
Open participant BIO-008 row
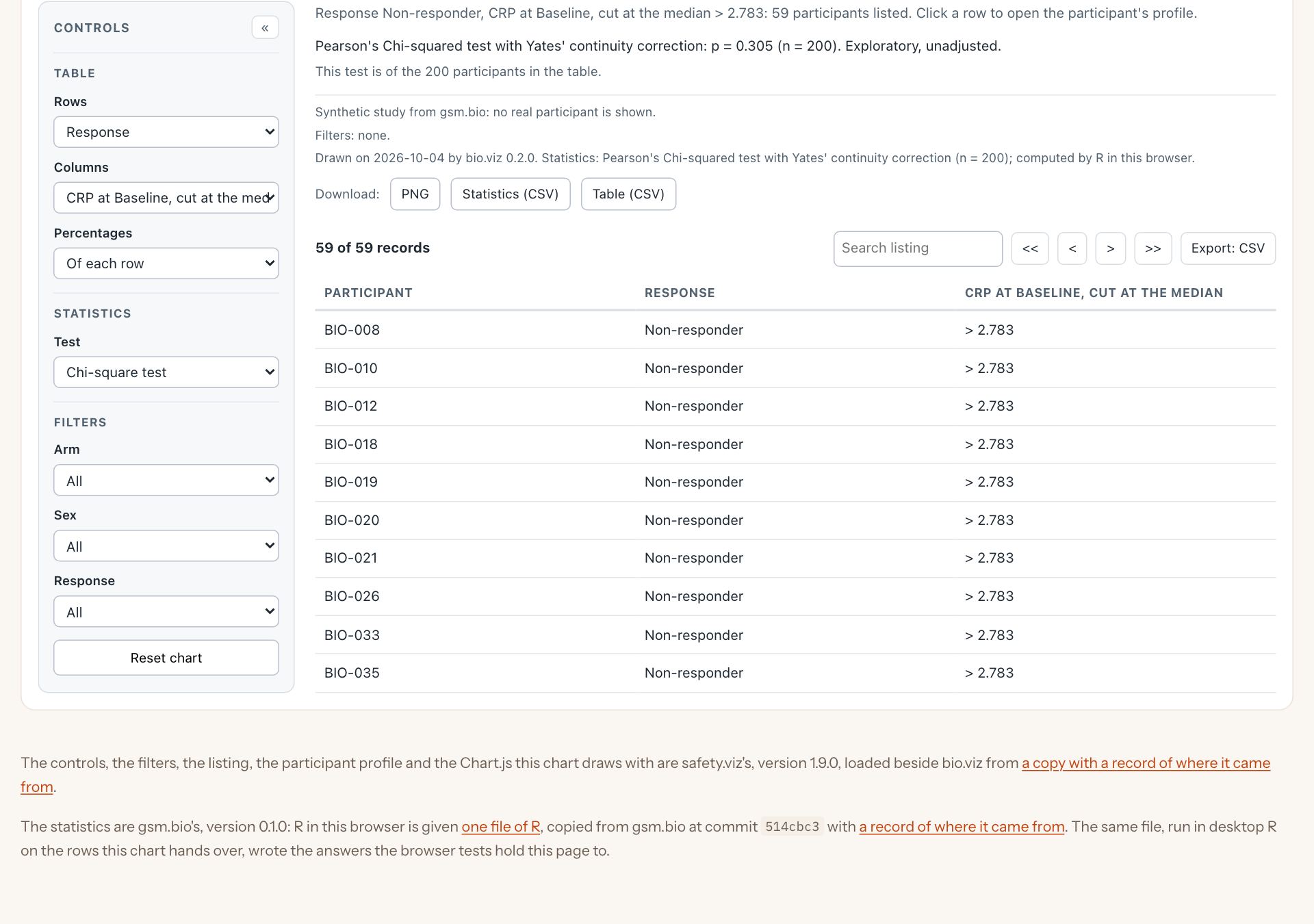click(795, 330)
